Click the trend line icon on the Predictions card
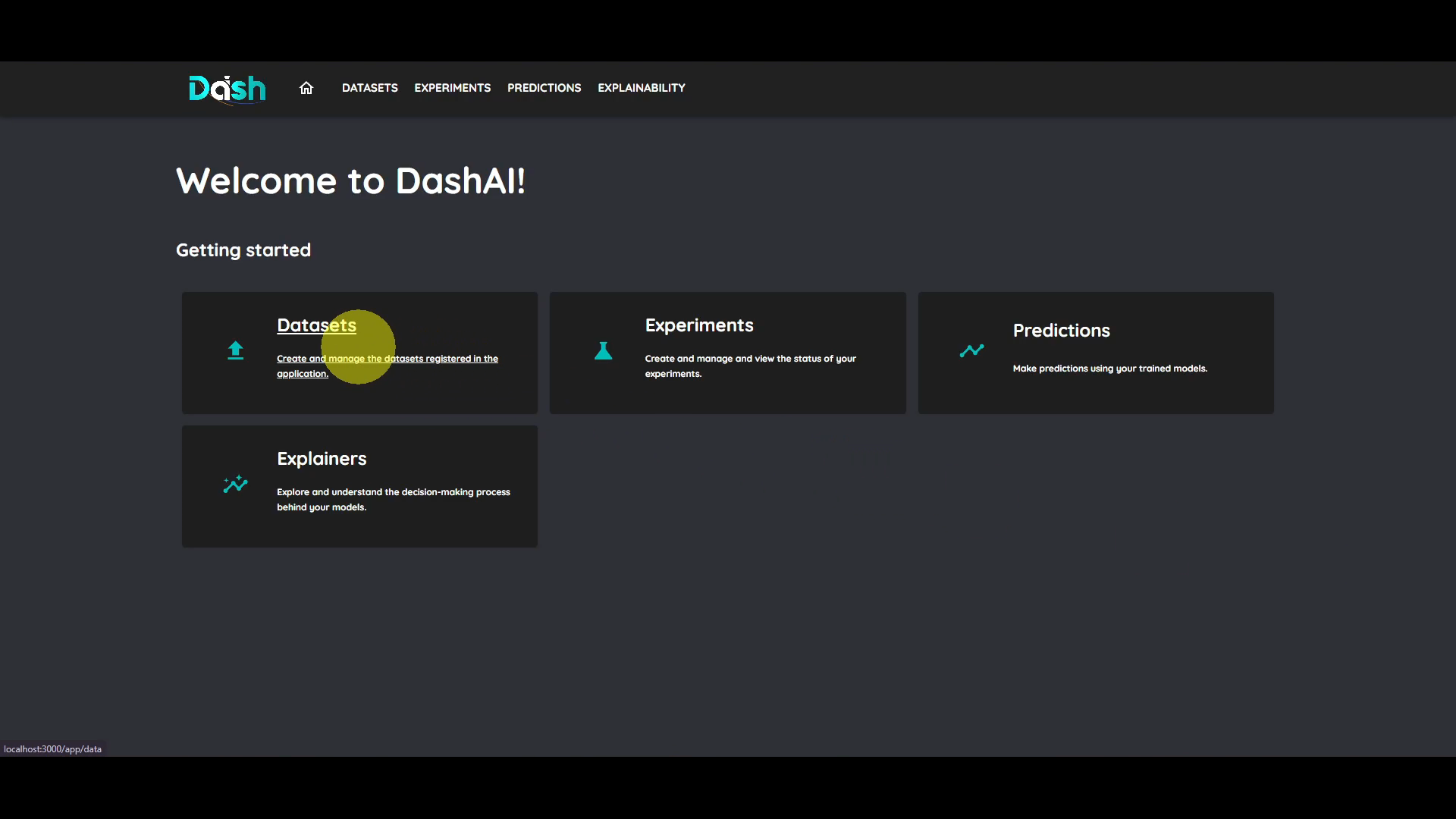 click(x=971, y=350)
